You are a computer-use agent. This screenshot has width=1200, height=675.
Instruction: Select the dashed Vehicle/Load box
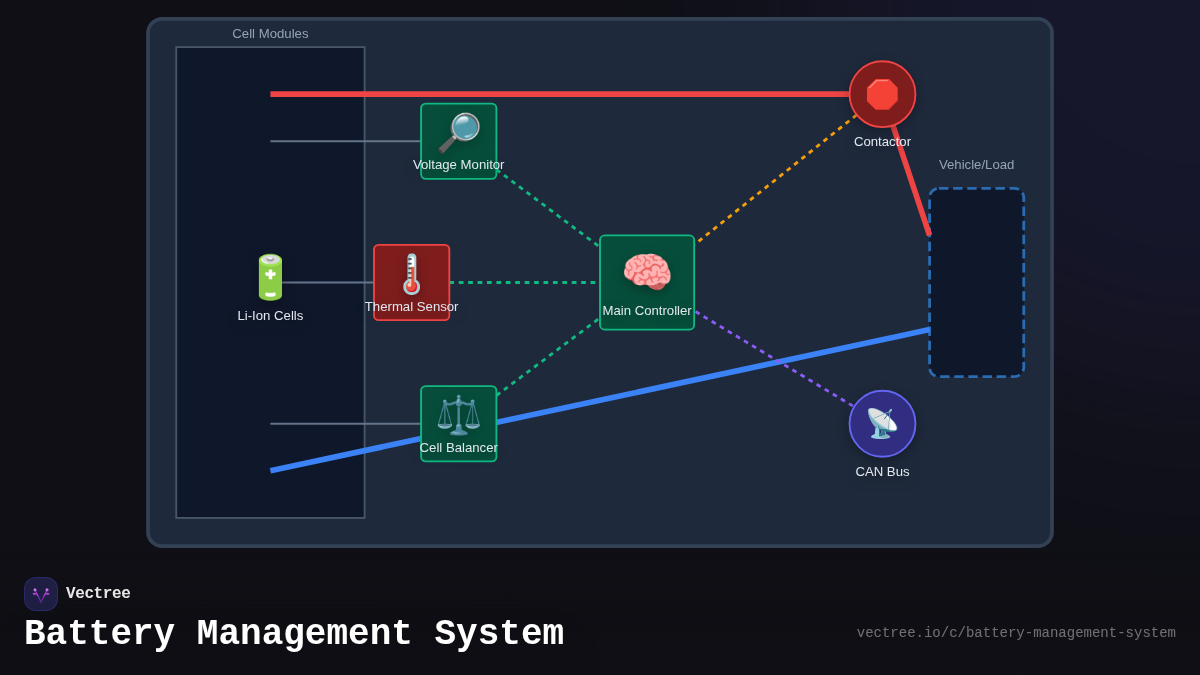(976, 282)
